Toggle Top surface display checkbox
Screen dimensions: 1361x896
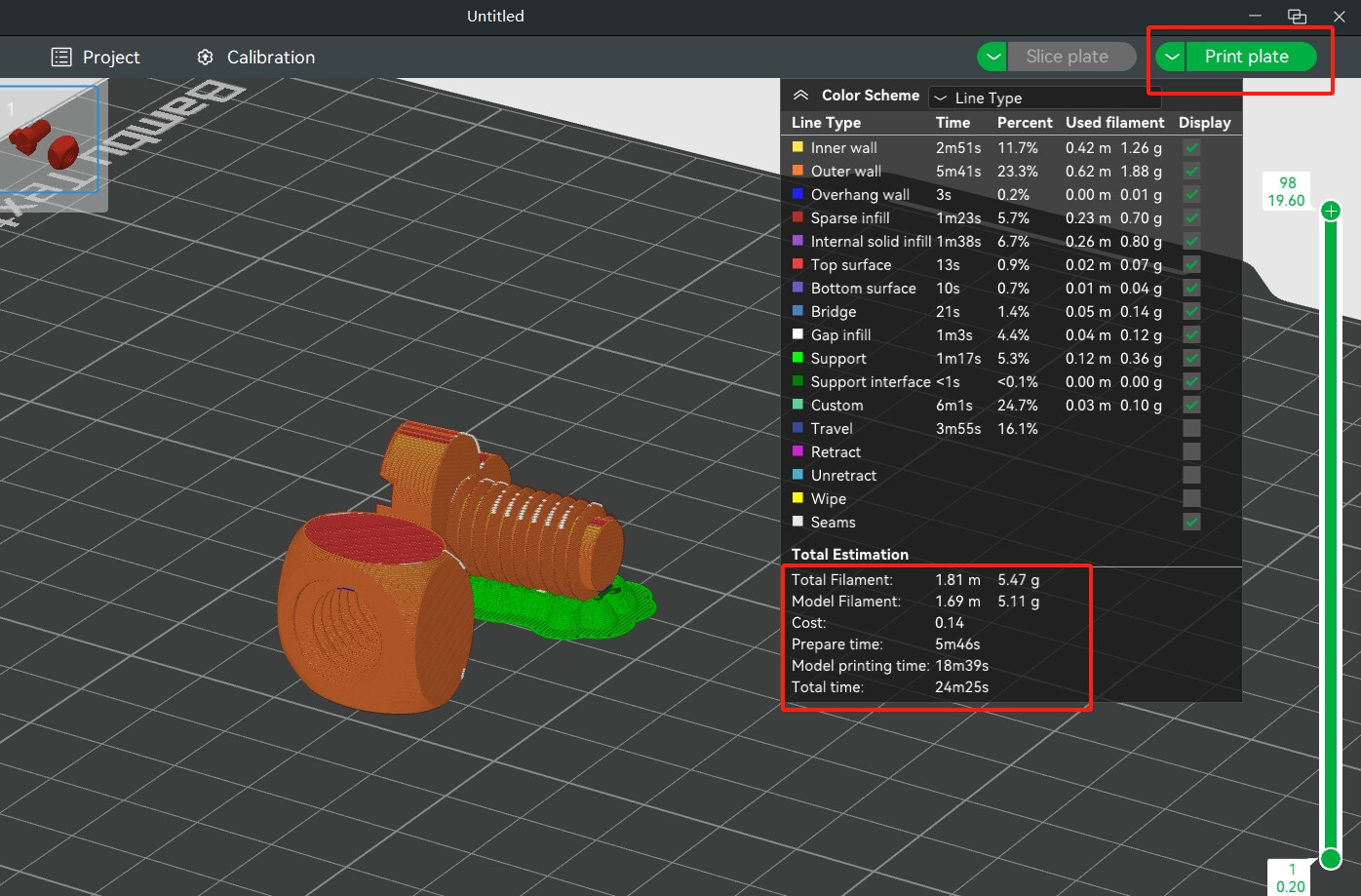point(1191,264)
